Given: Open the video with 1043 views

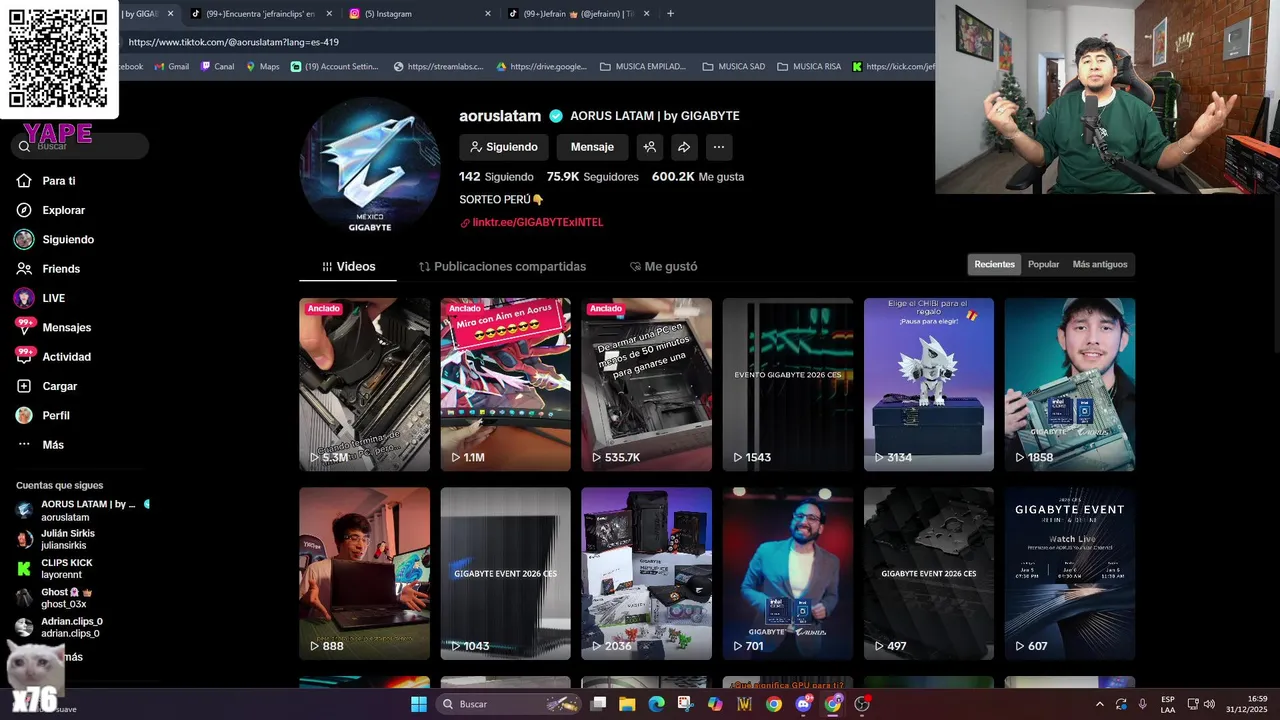Looking at the screenshot, I should 505,573.
